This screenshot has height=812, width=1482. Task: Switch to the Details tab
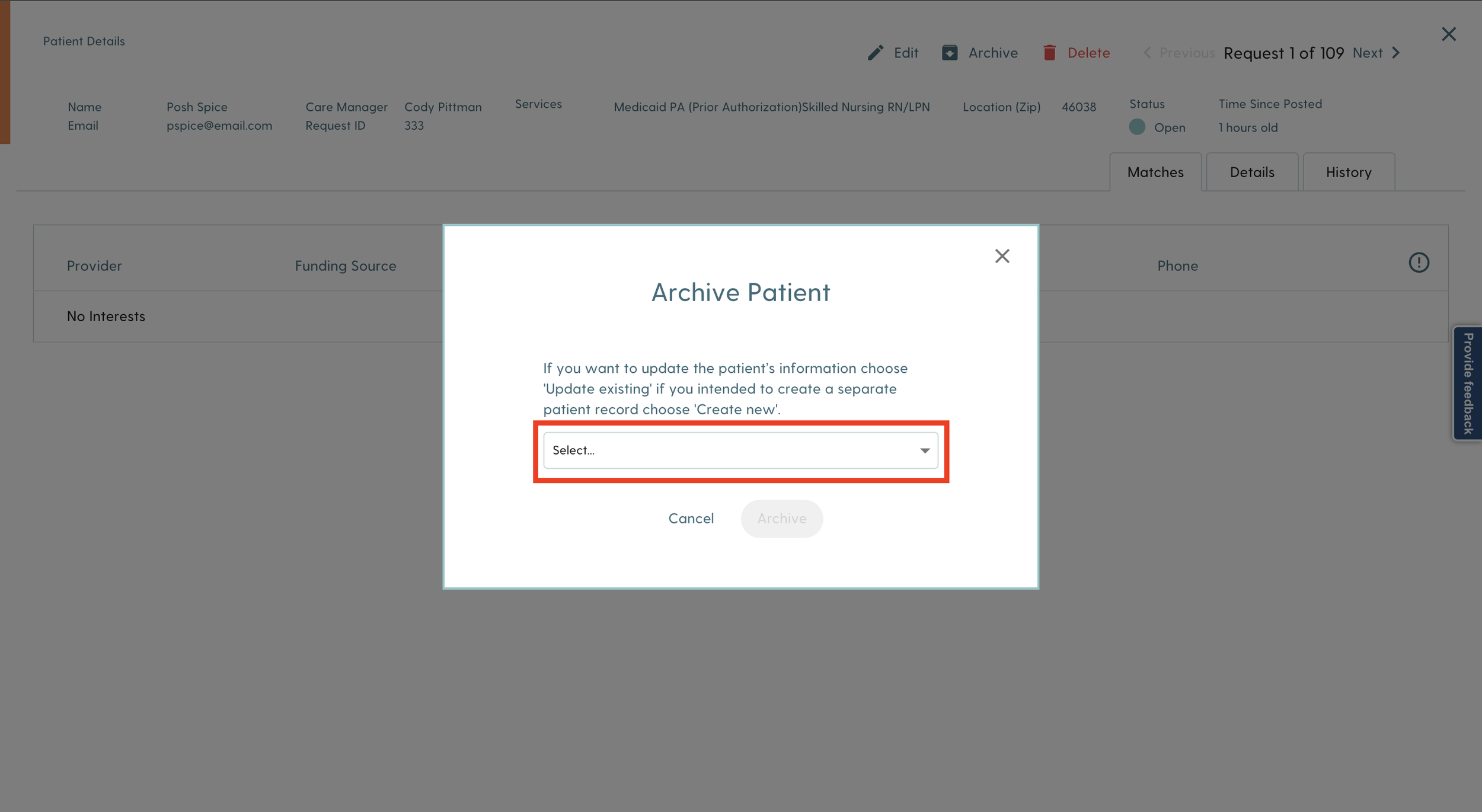[x=1251, y=172]
